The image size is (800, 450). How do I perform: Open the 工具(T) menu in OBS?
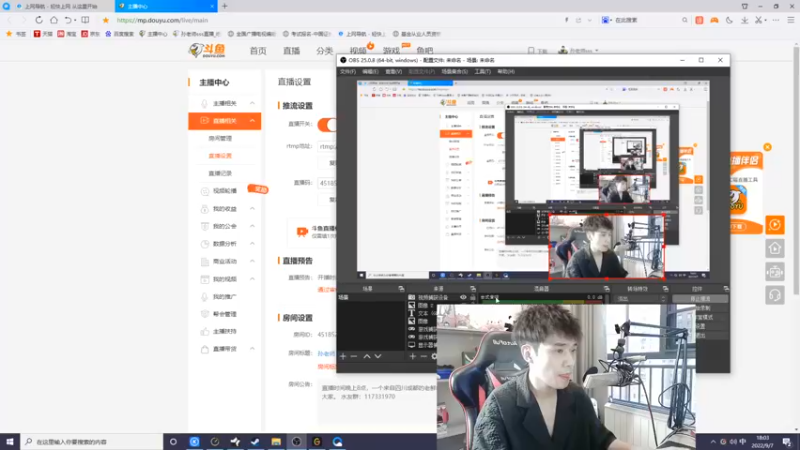coord(482,71)
